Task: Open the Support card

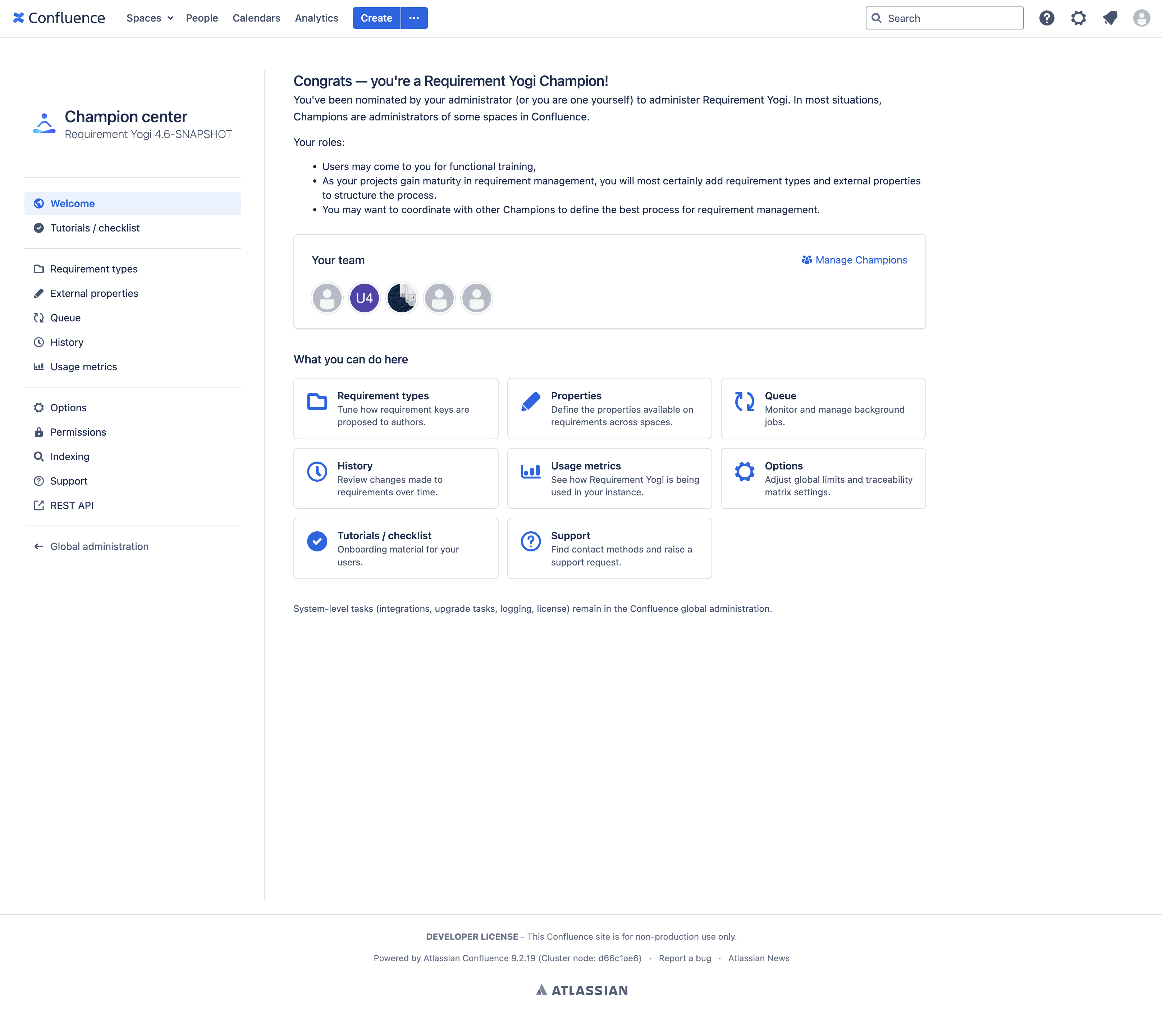Action: coord(609,549)
